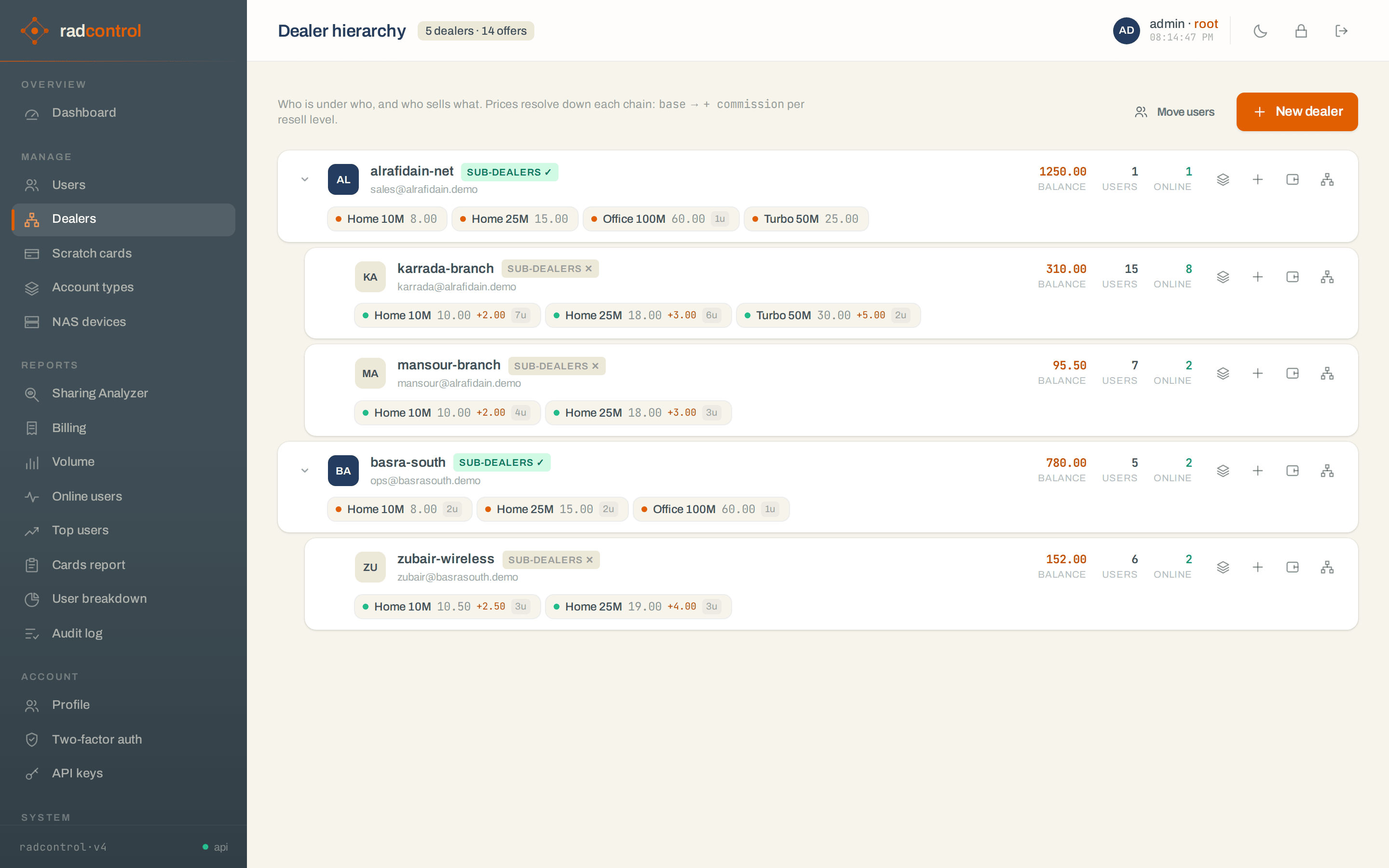Viewport: 1389px width, 868px height.
Task: Click the 5 dealers · 14 offers badge
Action: (476, 31)
